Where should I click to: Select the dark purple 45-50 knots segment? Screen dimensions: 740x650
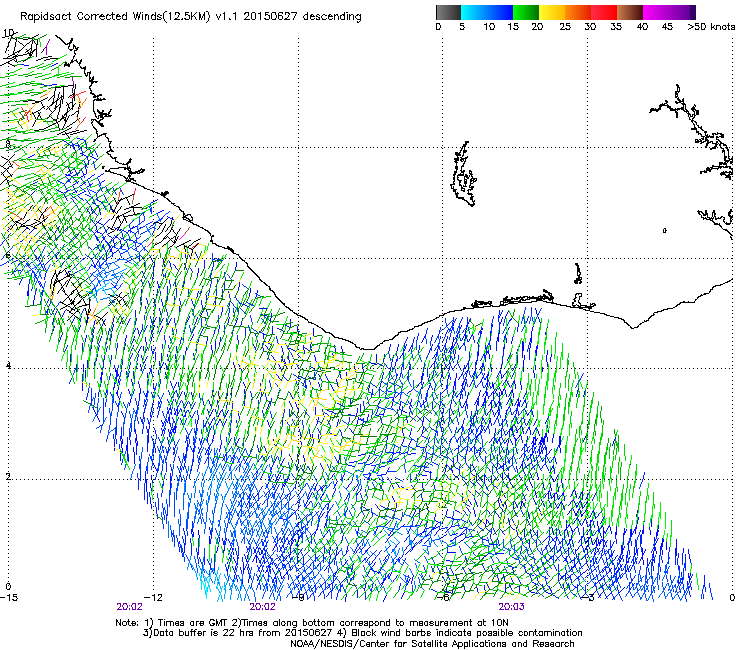tap(682, 12)
